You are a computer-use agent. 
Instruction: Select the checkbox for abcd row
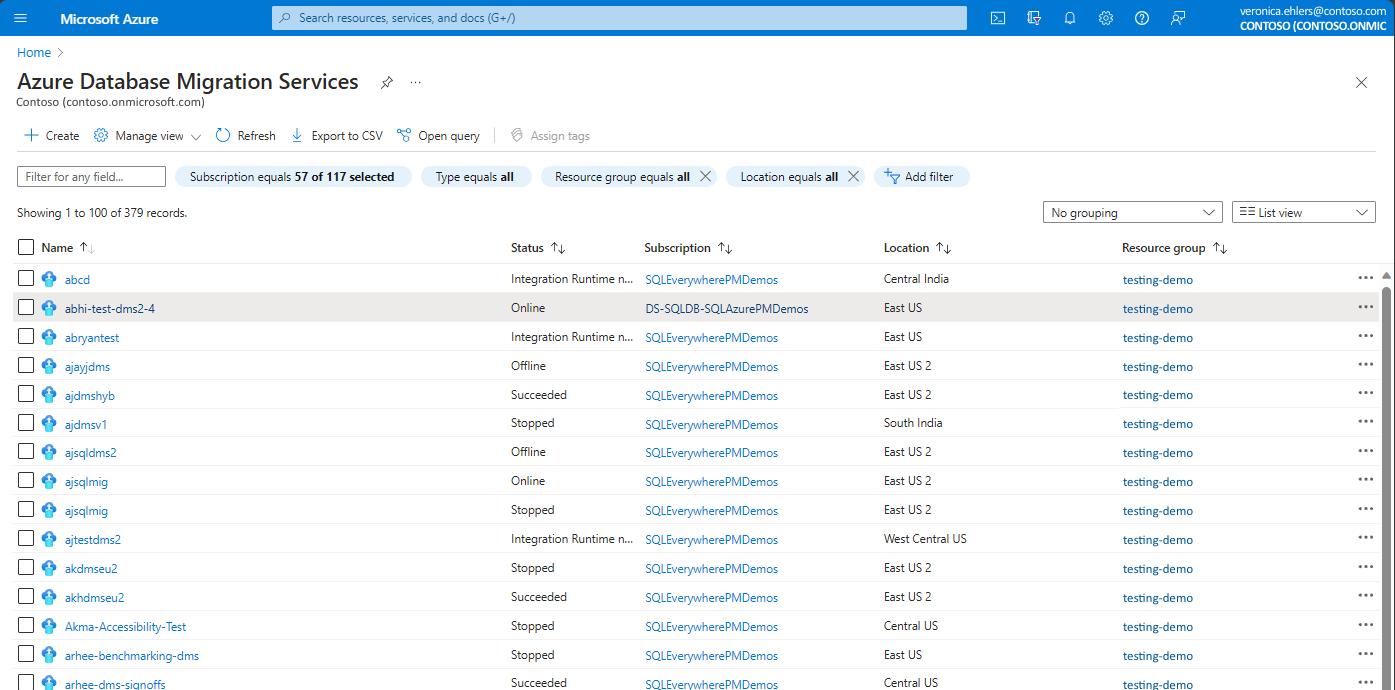point(26,279)
